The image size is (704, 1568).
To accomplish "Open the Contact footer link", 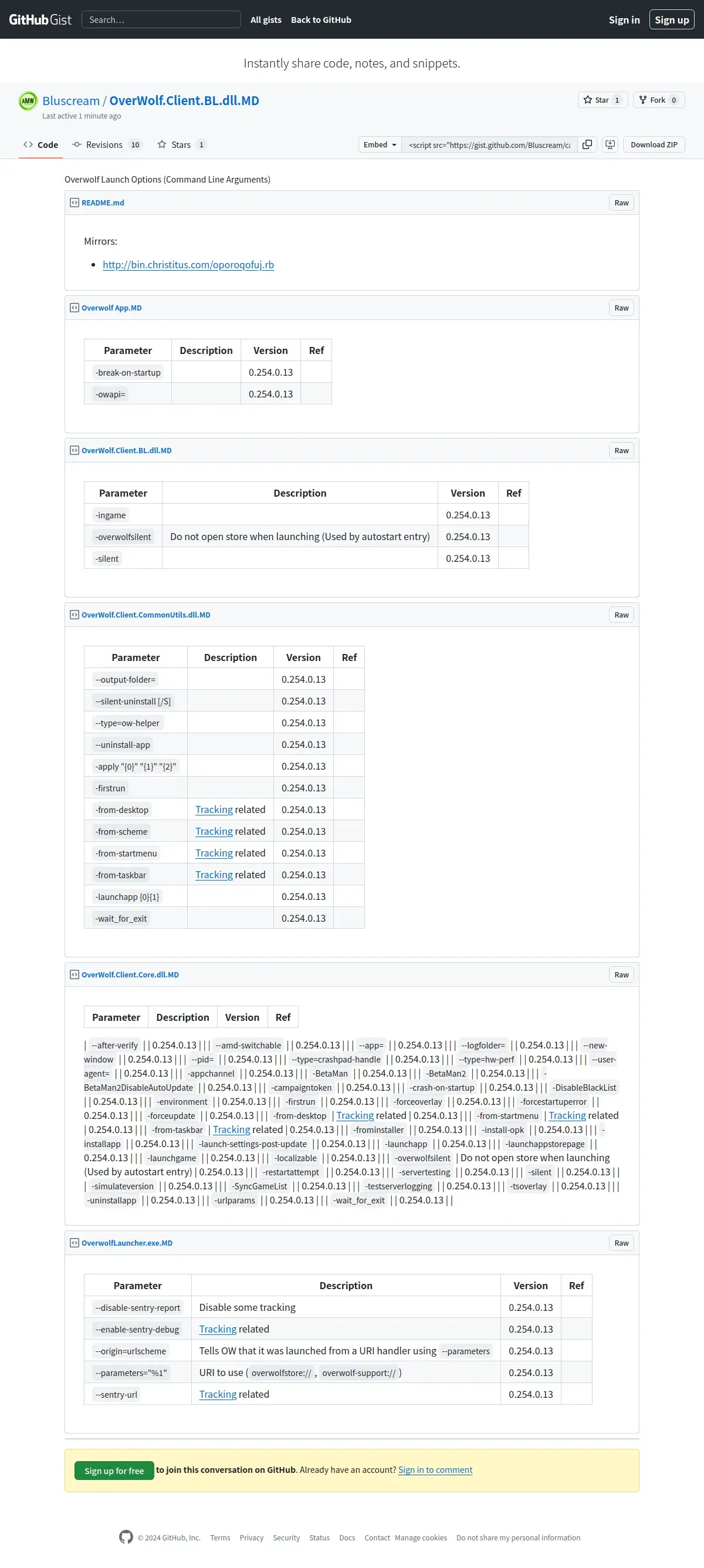I will [377, 1538].
